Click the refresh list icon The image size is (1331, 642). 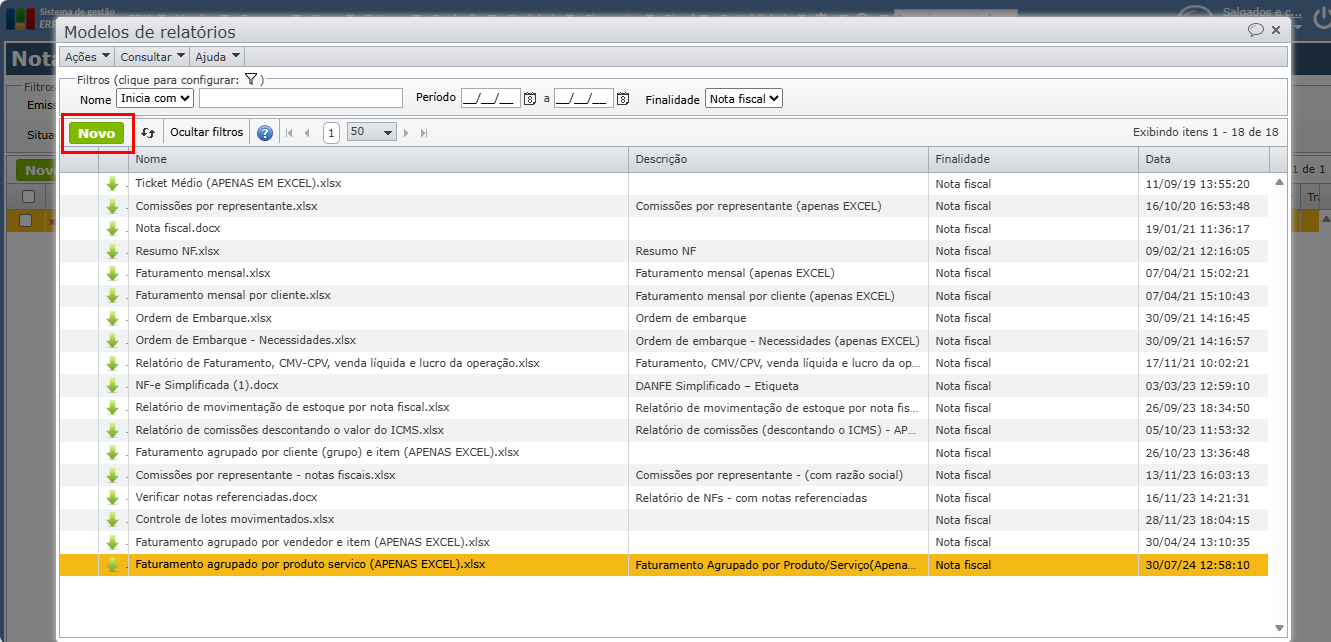point(148,133)
